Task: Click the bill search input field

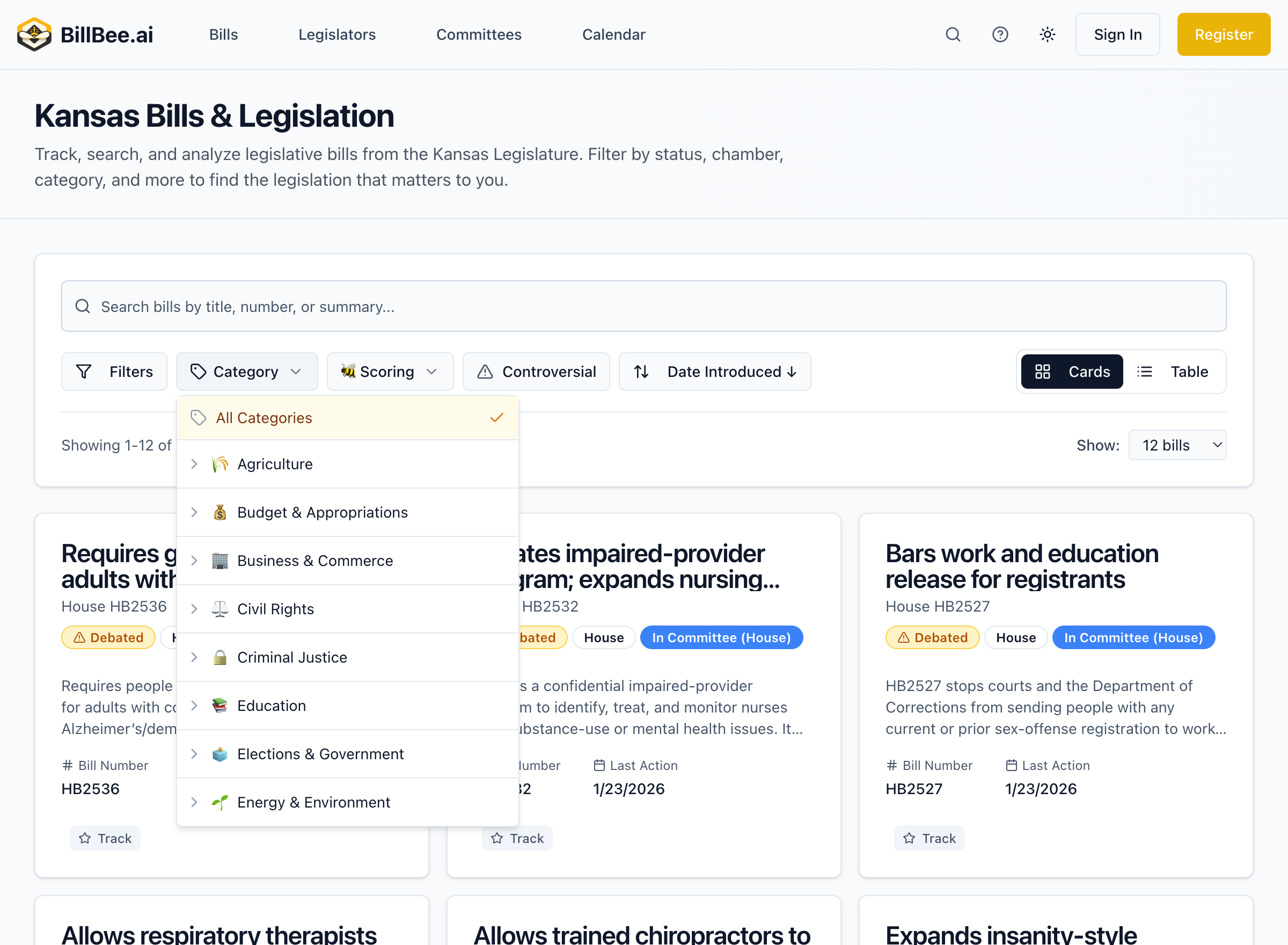Action: click(643, 307)
